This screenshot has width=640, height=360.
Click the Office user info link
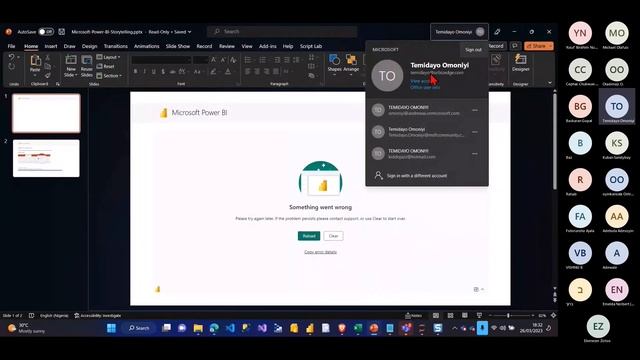tap(425, 87)
